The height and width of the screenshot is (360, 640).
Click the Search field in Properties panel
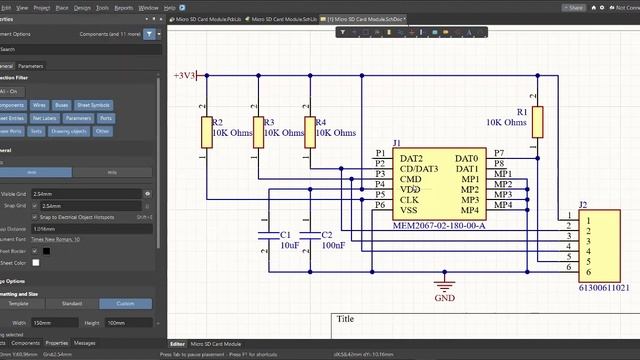pos(80,49)
